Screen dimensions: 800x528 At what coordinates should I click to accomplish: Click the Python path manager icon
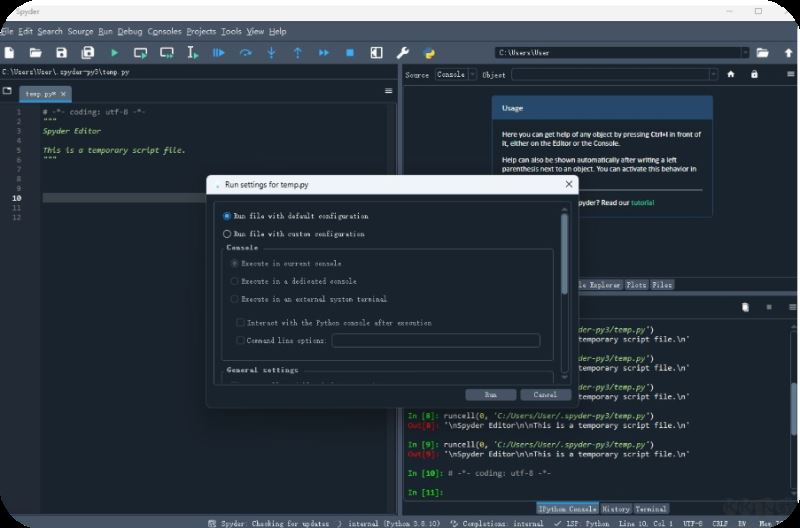coord(429,52)
